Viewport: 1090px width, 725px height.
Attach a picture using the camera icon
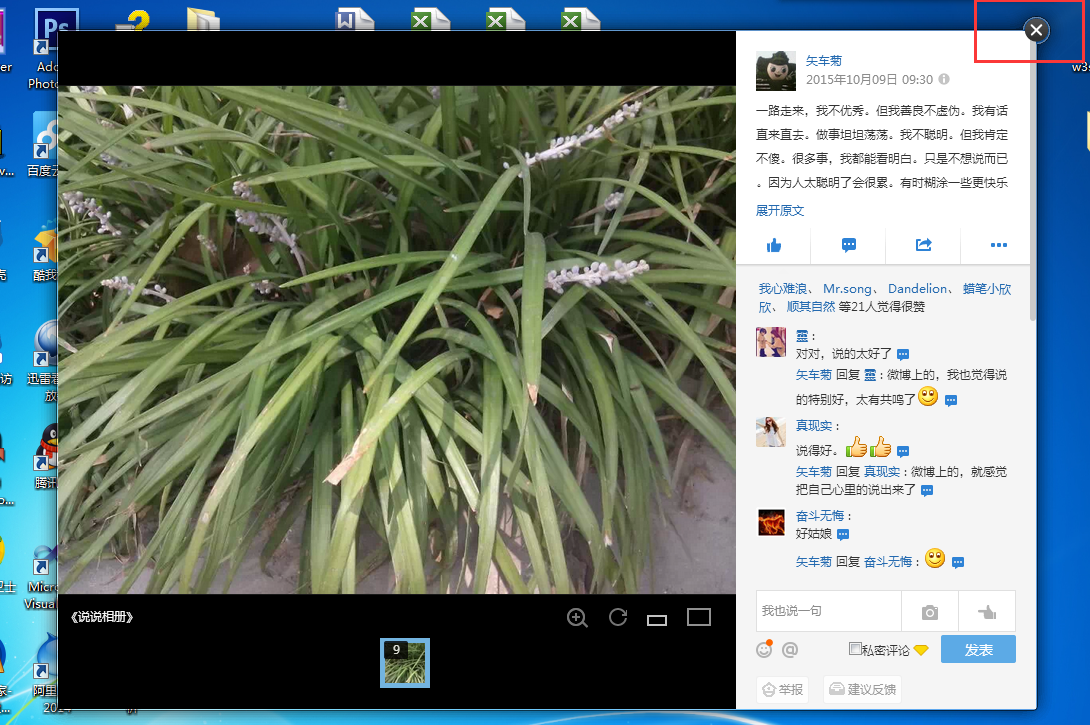pyautogui.click(x=929, y=612)
